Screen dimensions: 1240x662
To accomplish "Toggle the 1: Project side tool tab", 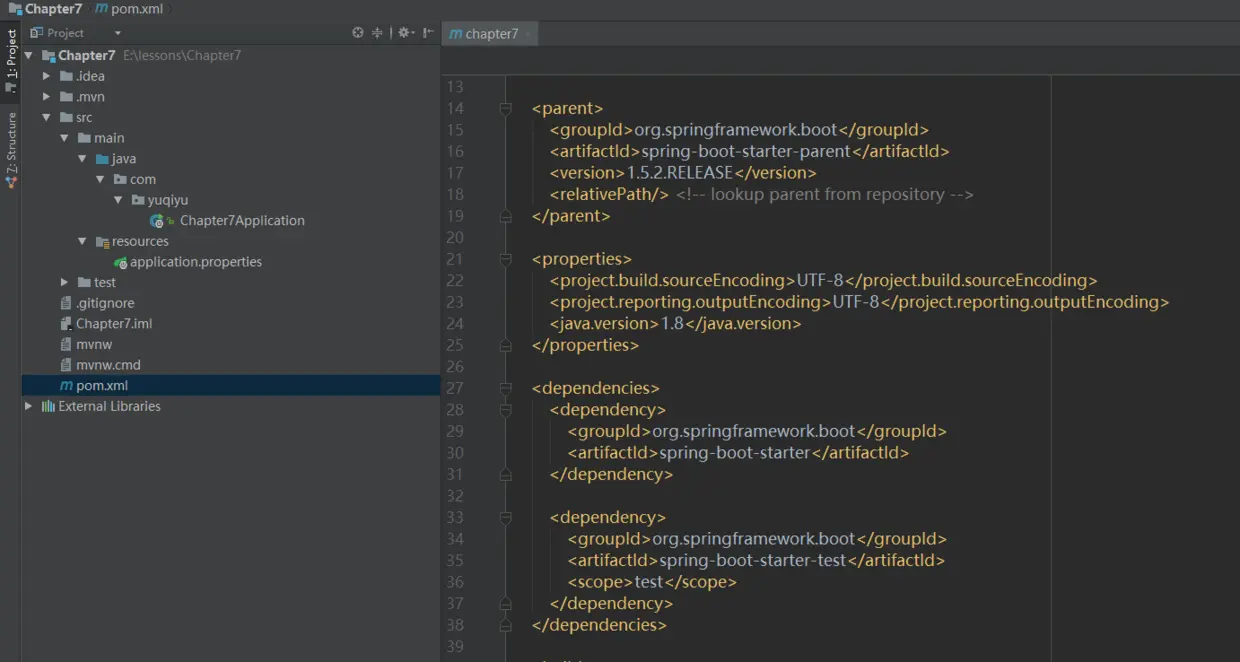I will tap(11, 57).
